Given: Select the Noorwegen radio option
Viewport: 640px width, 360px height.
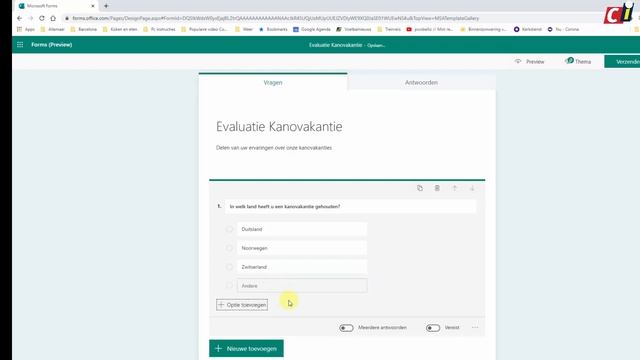Looking at the screenshot, I should click(x=229, y=248).
